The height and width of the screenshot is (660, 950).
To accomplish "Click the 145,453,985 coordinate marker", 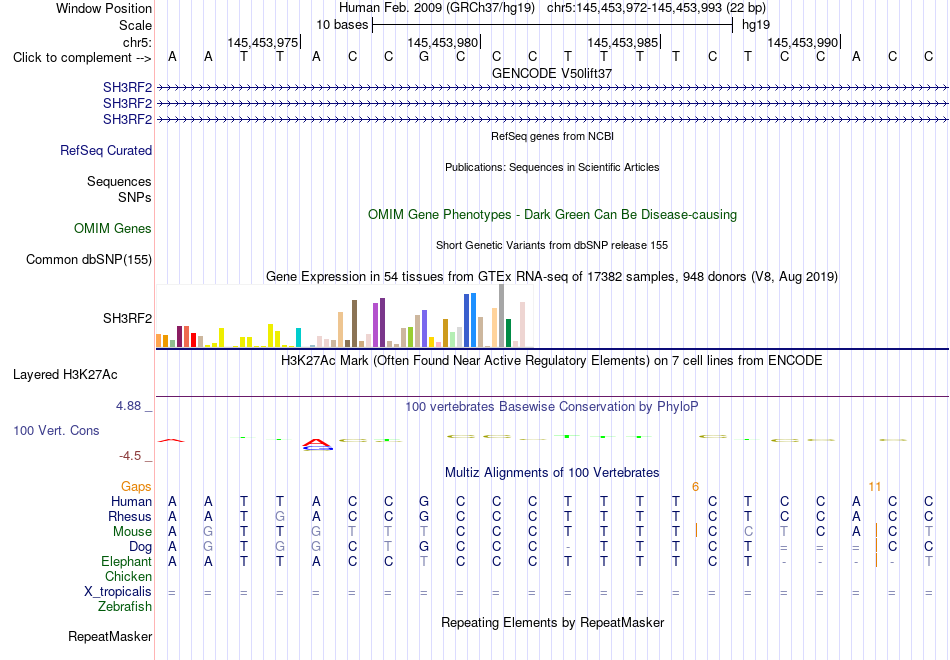I will 623,42.
